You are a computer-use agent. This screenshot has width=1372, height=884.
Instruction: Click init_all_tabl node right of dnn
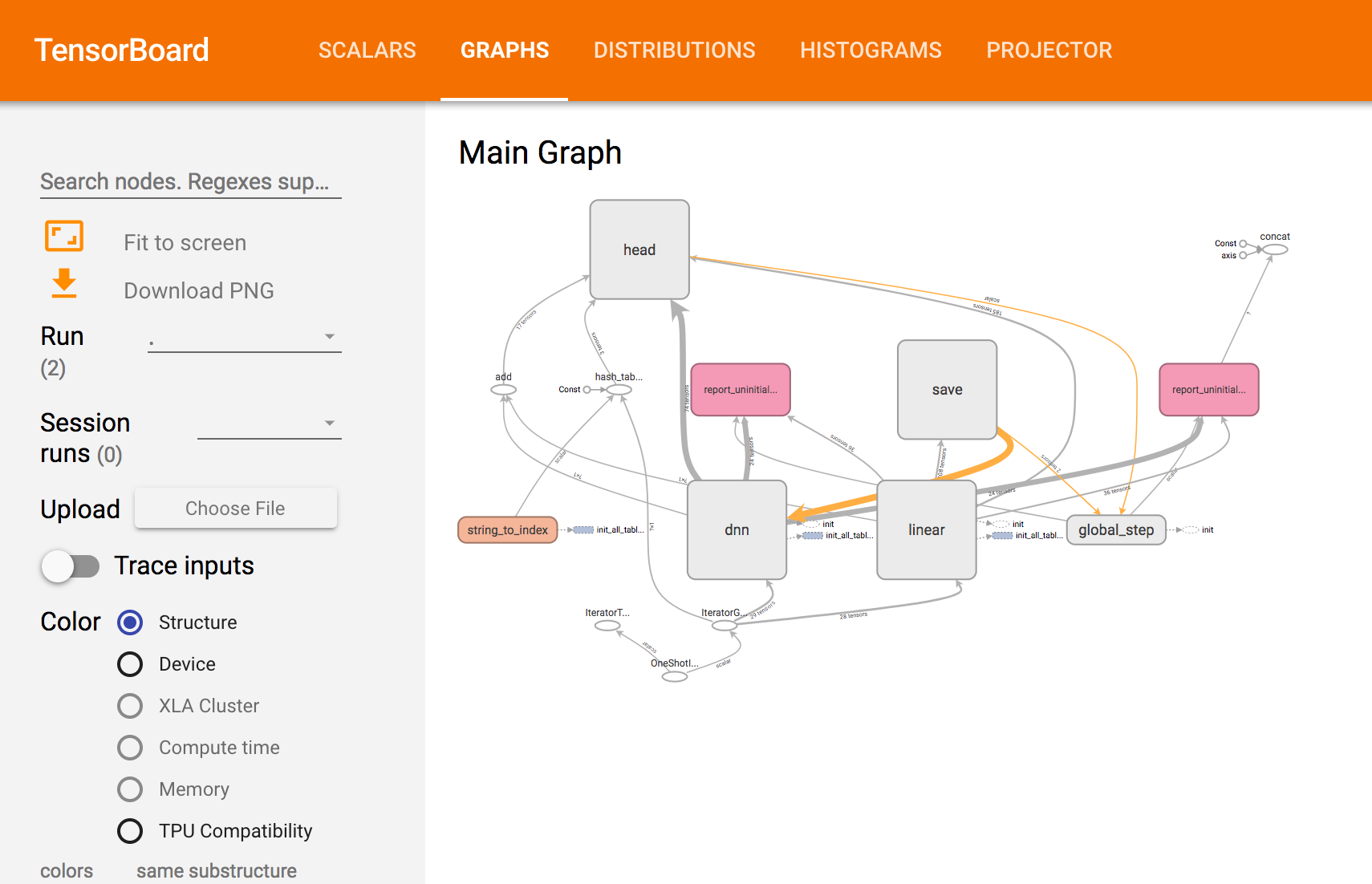coord(814,536)
